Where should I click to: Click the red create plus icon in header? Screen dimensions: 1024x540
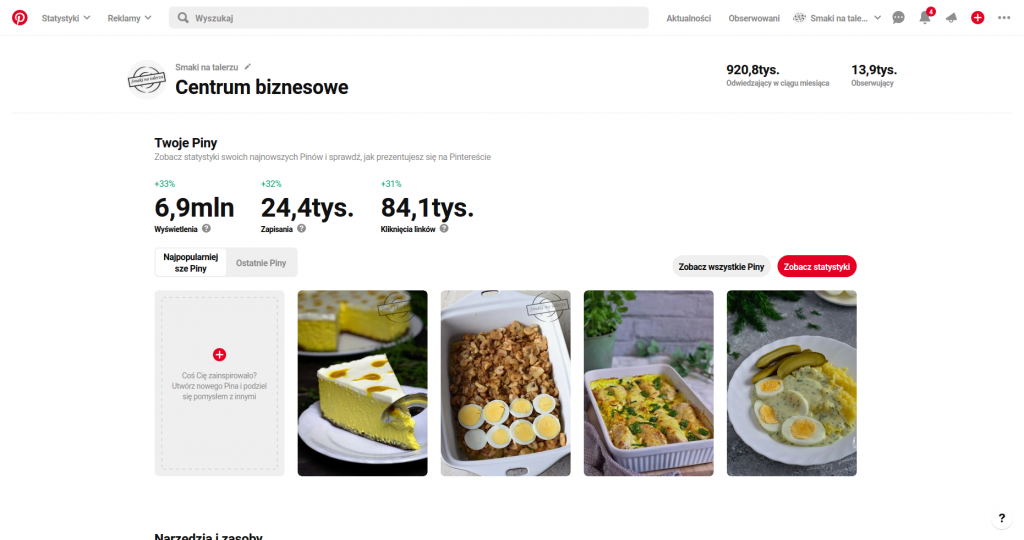pos(978,18)
